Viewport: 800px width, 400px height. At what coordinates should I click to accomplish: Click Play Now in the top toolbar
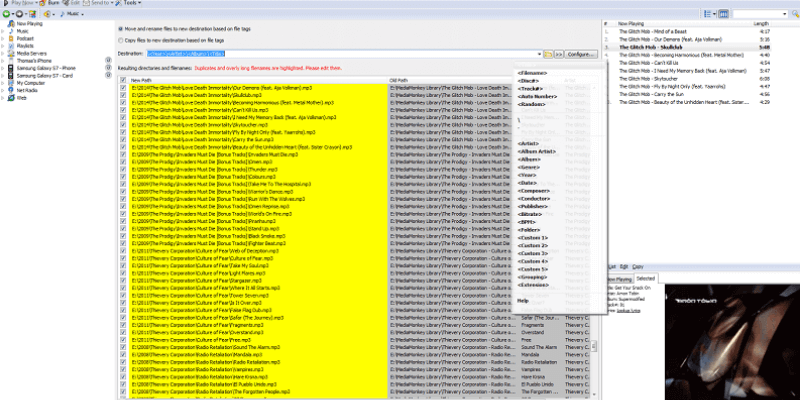coord(20,3)
